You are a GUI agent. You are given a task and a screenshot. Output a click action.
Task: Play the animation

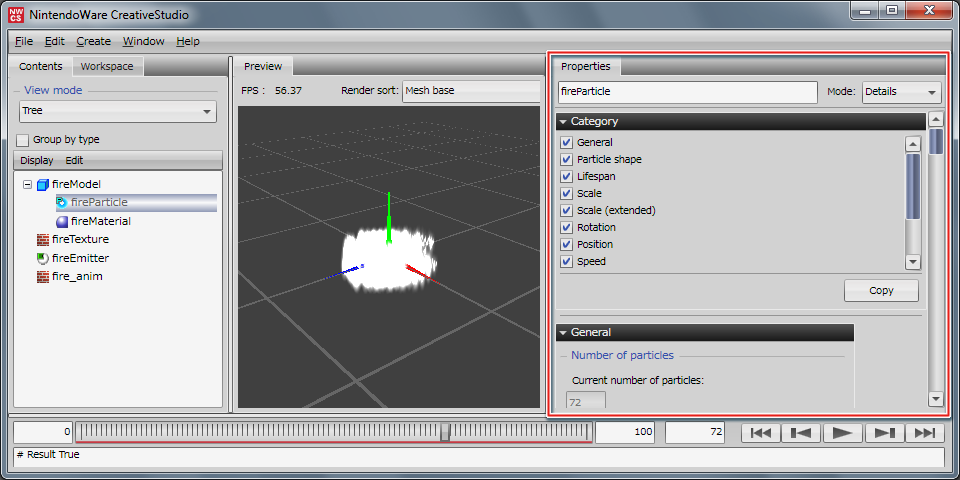pos(842,433)
